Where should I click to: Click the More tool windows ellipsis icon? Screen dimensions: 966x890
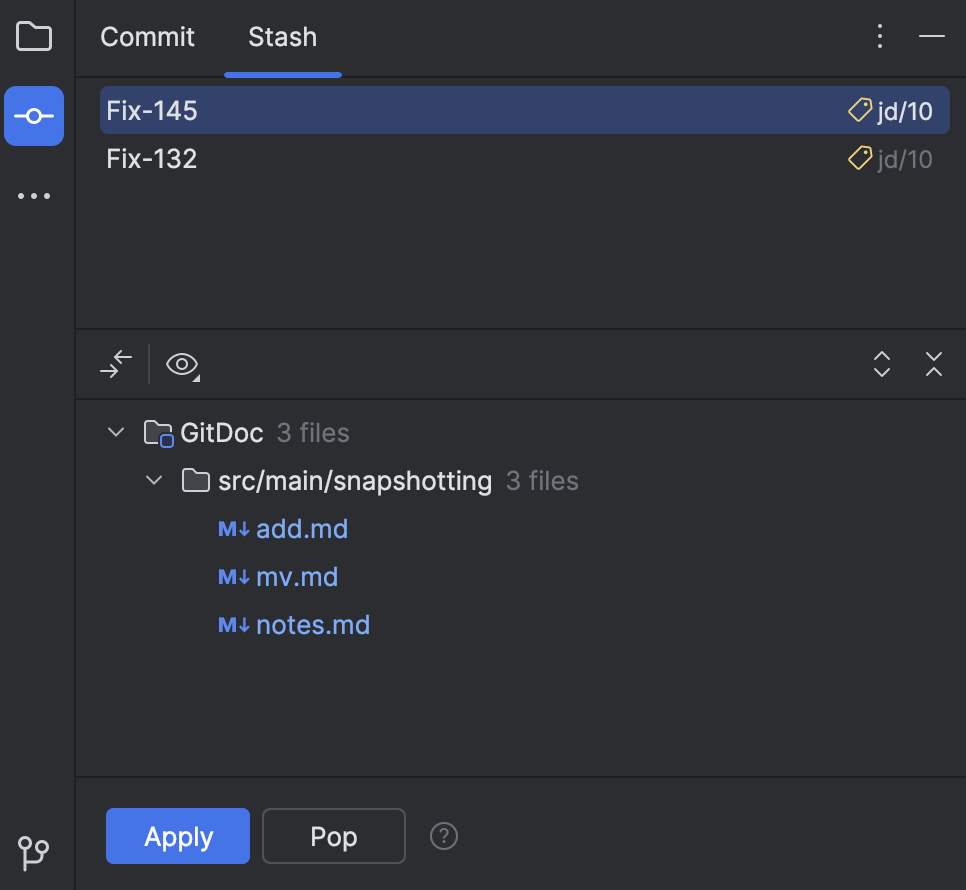pos(34,195)
